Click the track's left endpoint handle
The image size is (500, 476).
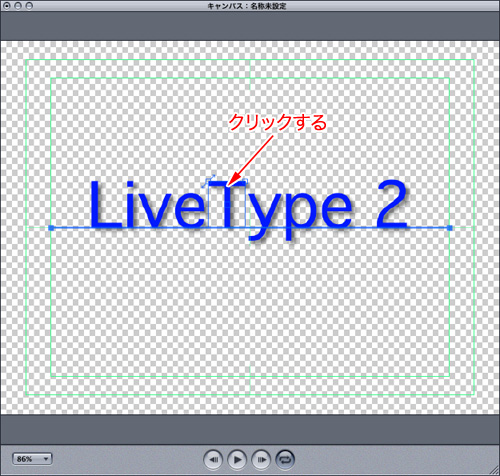click(51, 228)
